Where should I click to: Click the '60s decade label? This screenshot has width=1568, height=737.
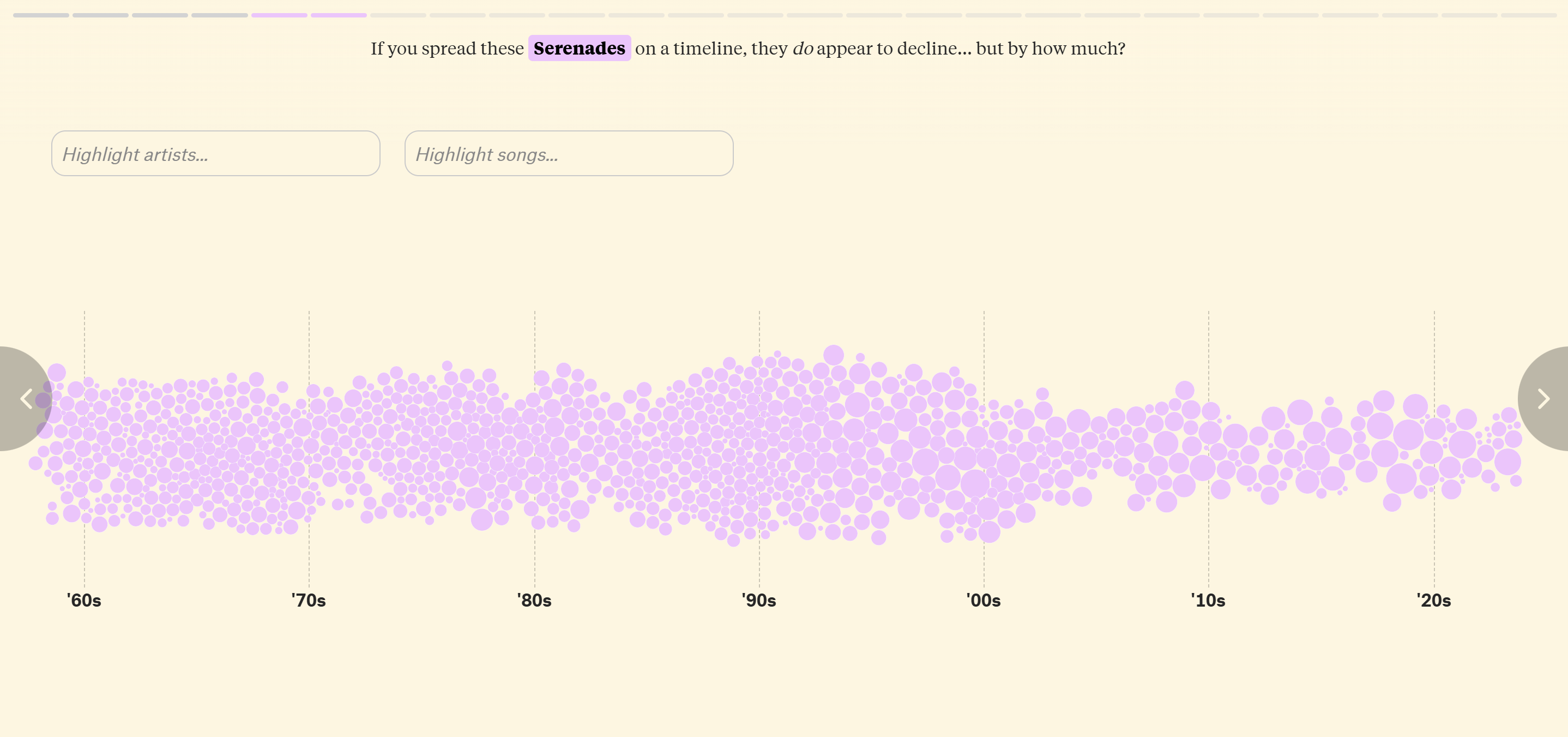[x=84, y=601]
